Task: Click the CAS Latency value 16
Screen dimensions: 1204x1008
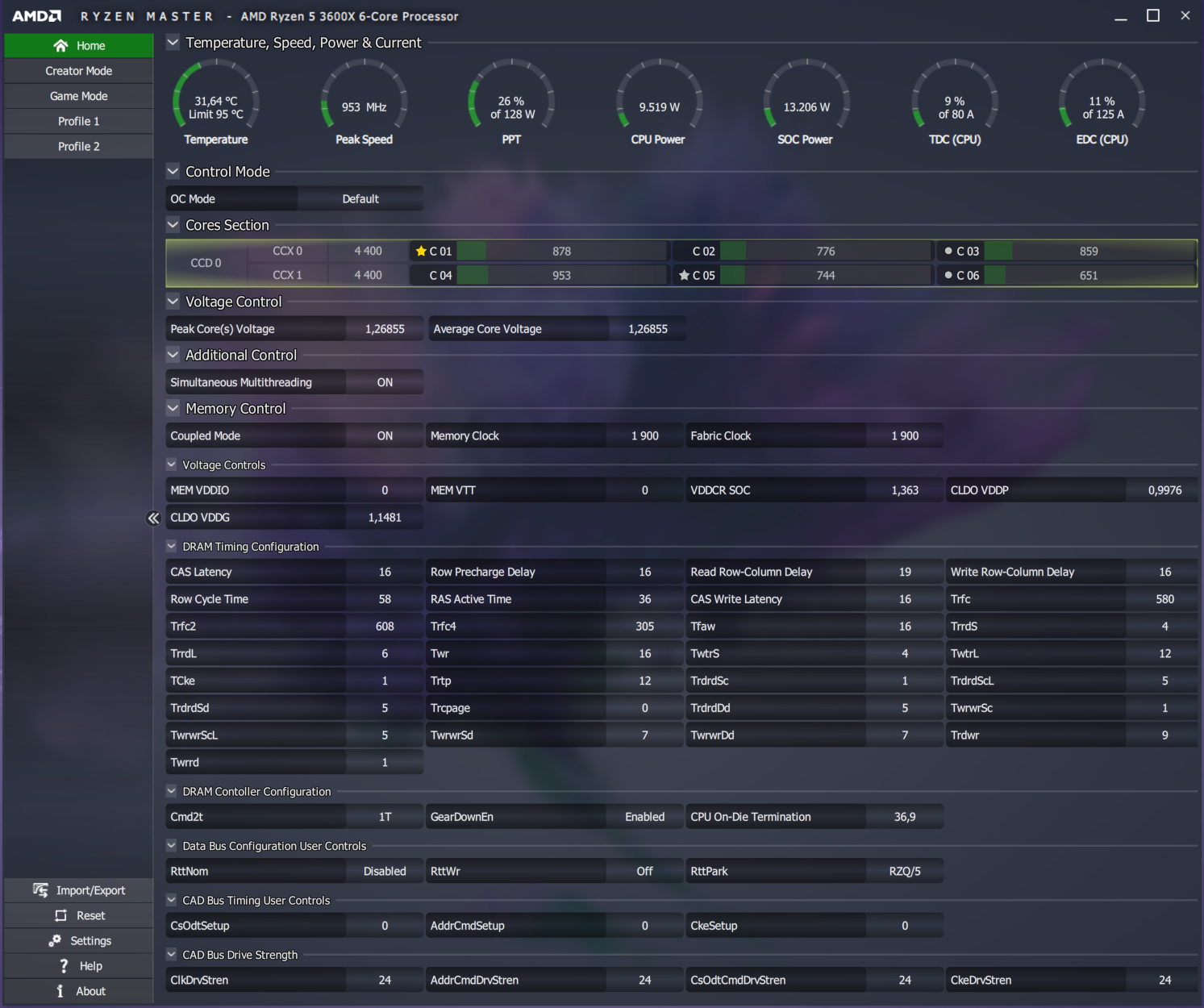Action: [x=385, y=572]
